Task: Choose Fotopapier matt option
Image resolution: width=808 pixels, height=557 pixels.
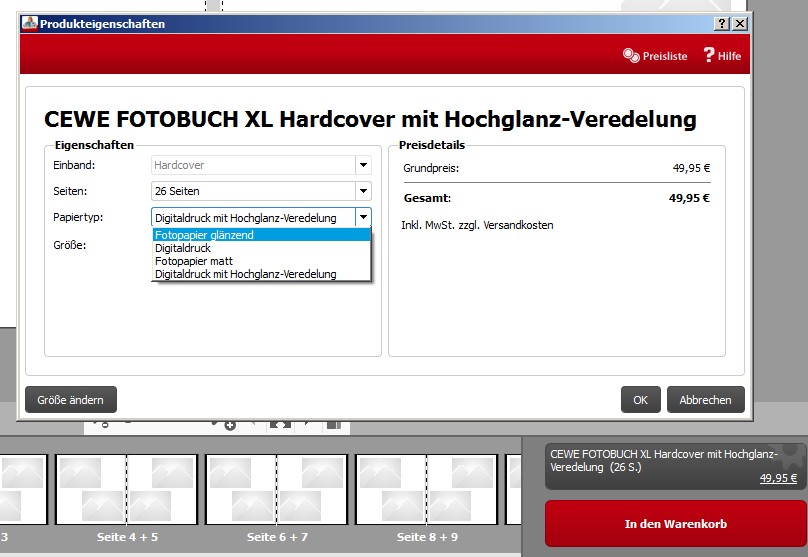Action: (x=261, y=261)
